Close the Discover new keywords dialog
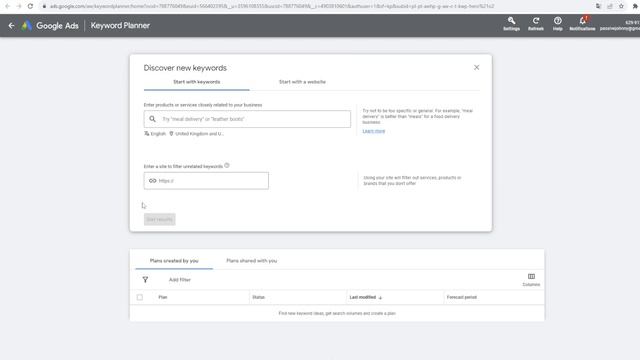The height and width of the screenshot is (360, 640). tap(476, 67)
